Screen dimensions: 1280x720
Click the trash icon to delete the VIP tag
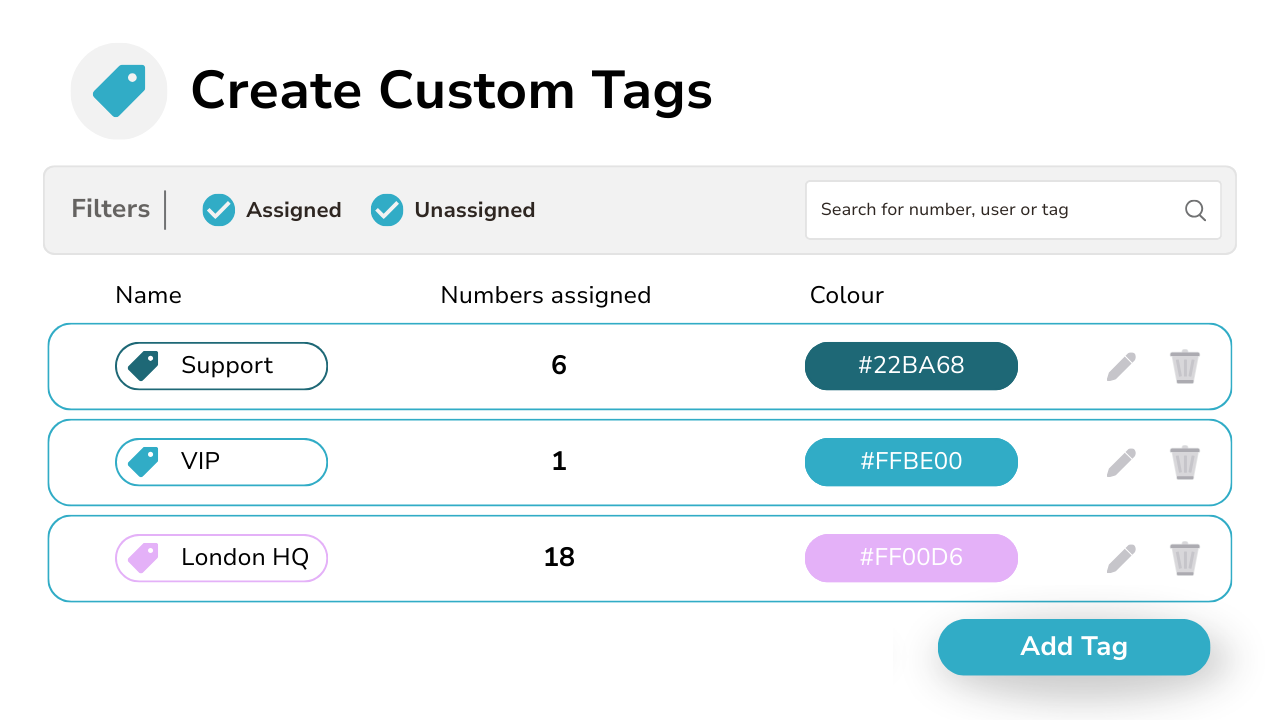1185,462
